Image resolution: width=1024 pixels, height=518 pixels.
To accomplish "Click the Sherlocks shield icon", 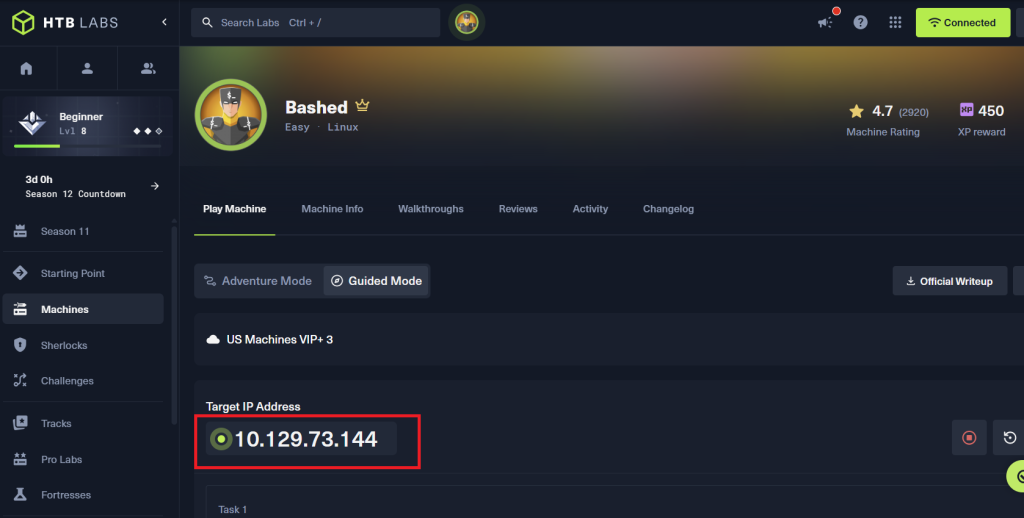I will point(20,345).
